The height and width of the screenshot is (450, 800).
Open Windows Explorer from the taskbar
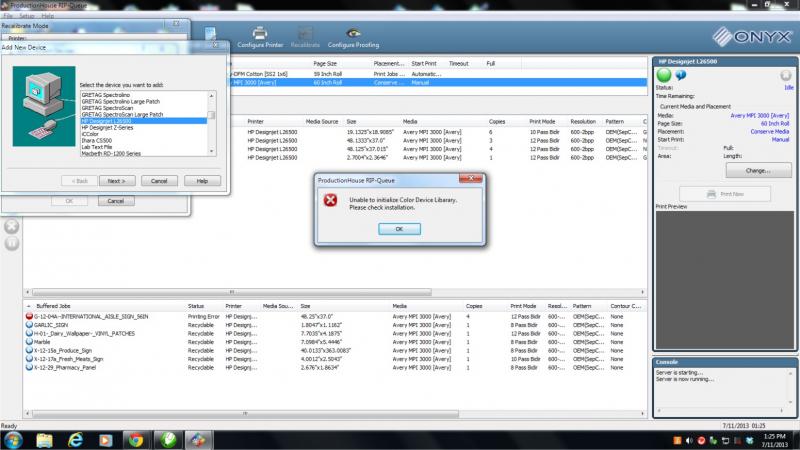pyautogui.click(x=44, y=440)
